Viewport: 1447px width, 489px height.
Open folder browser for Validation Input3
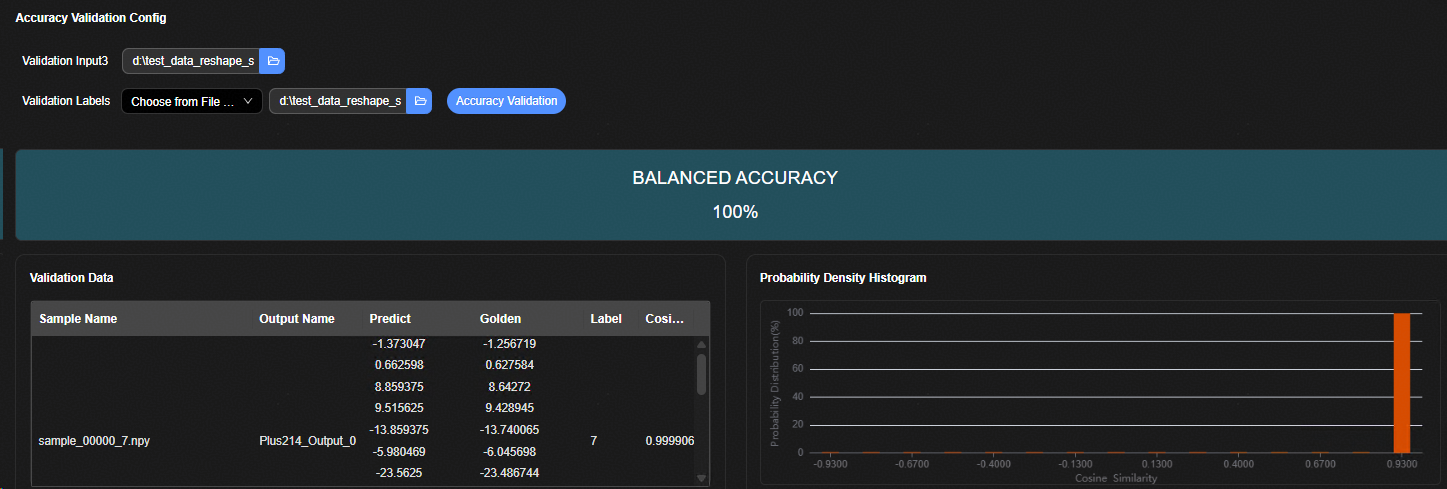click(x=272, y=61)
